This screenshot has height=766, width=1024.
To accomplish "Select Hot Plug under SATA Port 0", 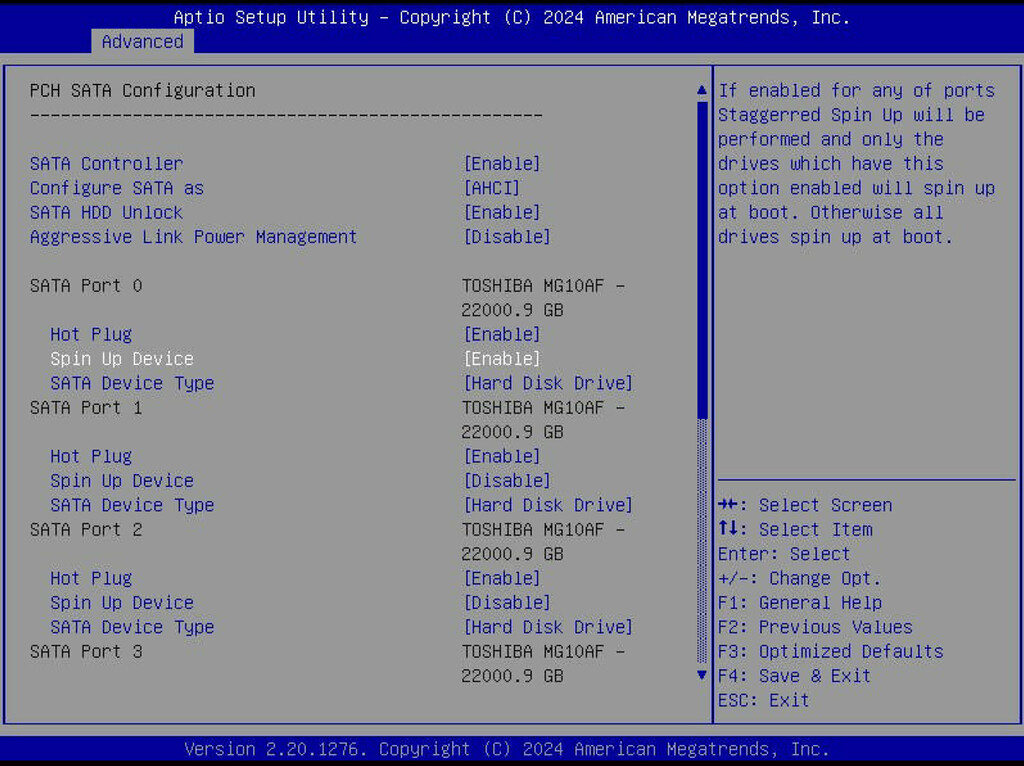I will coord(91,335).
